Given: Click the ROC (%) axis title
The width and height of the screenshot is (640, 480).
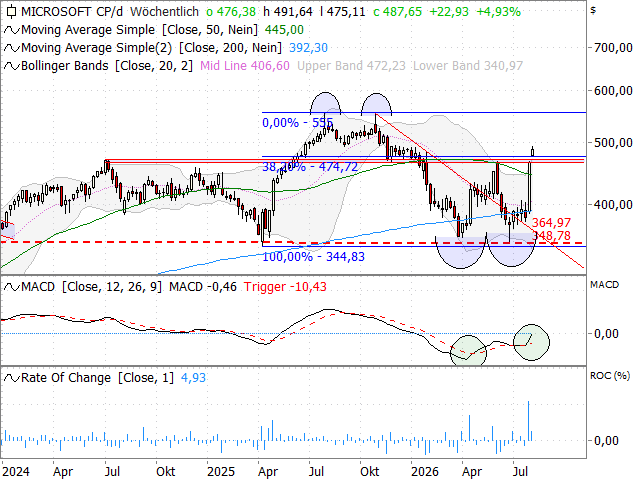Looking at the screenshot, I should pyautogui.click(x=610, y=376).
